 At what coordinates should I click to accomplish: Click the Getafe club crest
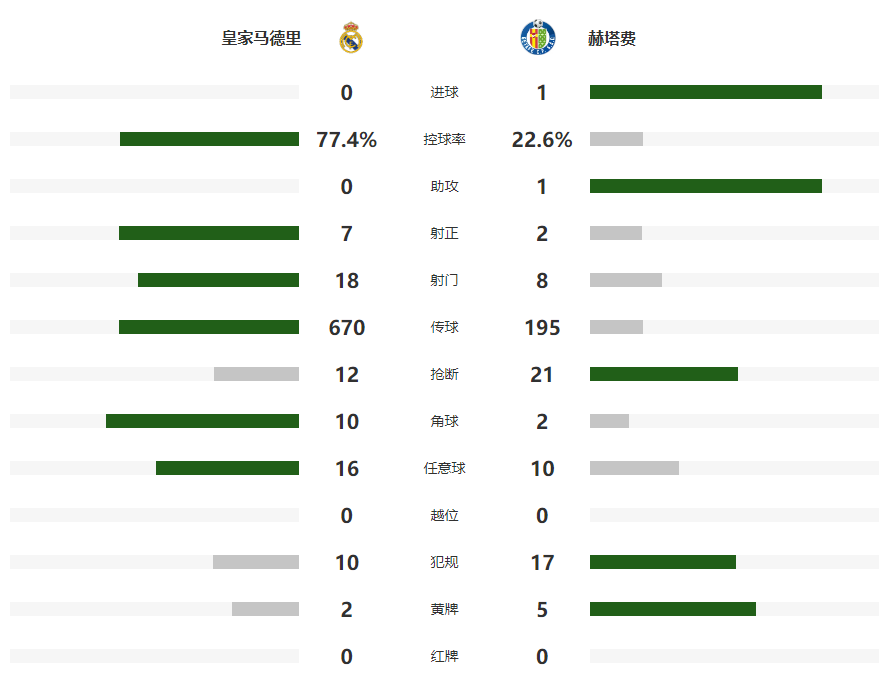(539, 38)
